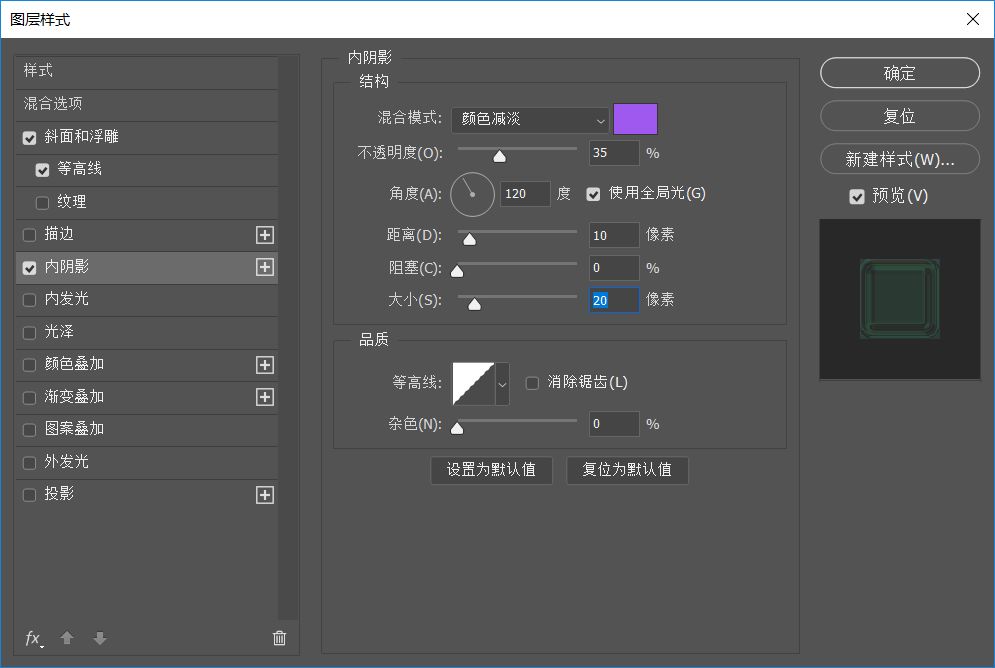Viewport: 995px width, 668px height.
Task: Click the purple shadow color swatch
Action: click(x=635, y=119)
